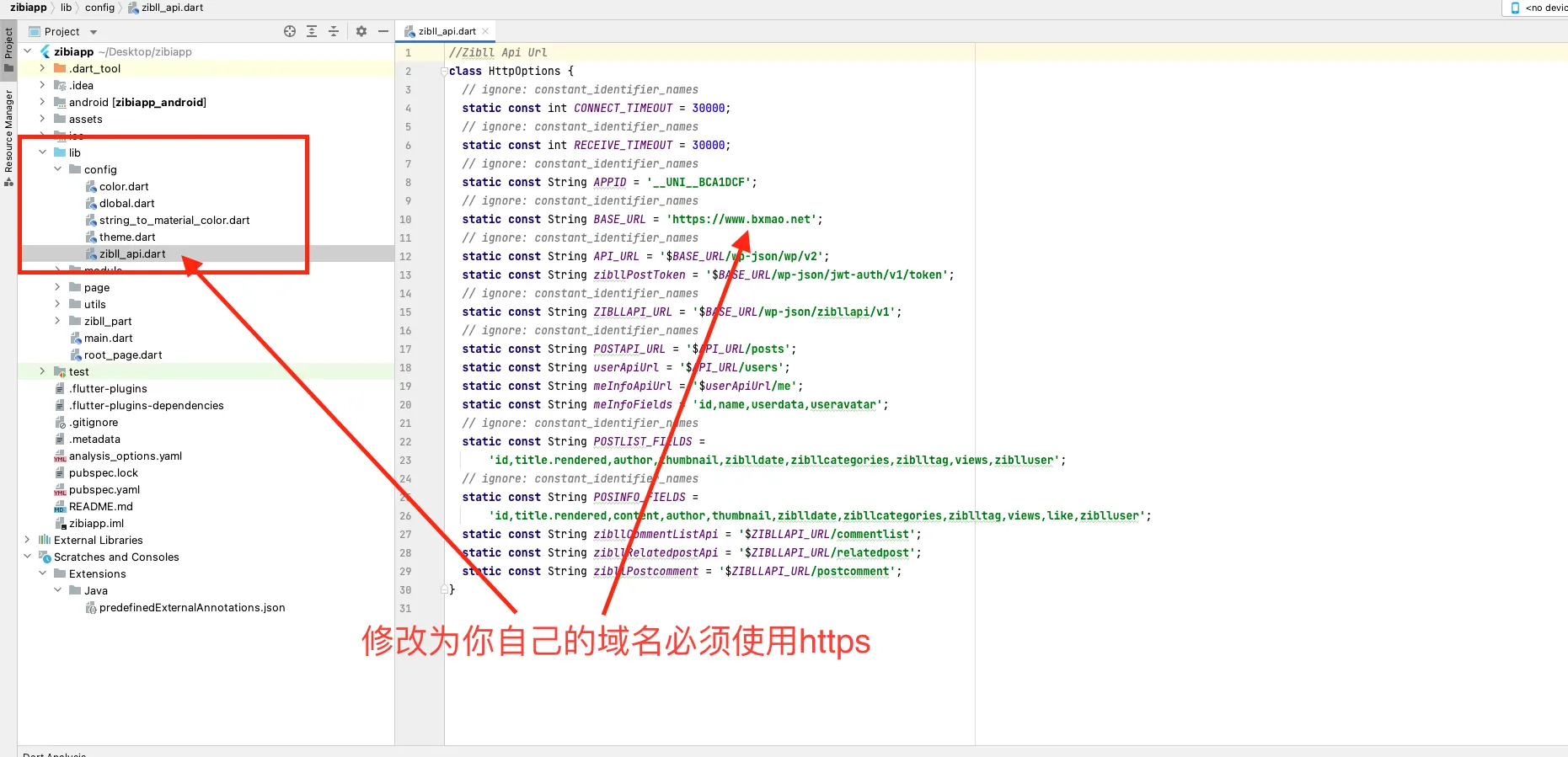Viewport: 1568px width, 757px height.
Task: Close the zibll_api.dart editor tab
Action: pyautogui.click(x=485, y=31)
